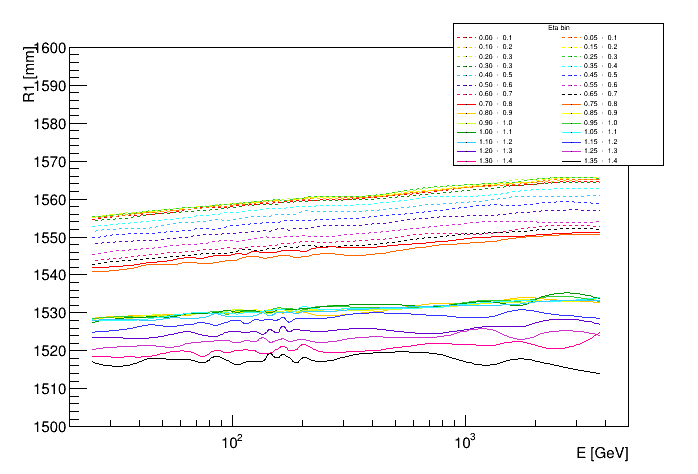The width and height of the screenshot is (698, 474).
Task: Click the 'Eta bin' legend title
Action: click(x=558, y=28)
